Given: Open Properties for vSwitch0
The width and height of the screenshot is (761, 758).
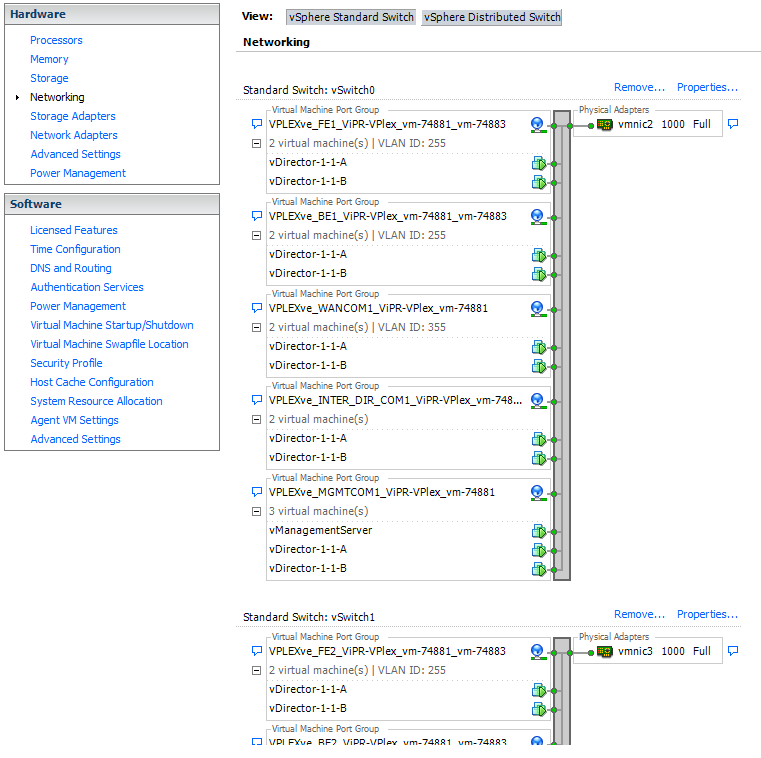Looking at the screenshot, I should click(707, 88).
